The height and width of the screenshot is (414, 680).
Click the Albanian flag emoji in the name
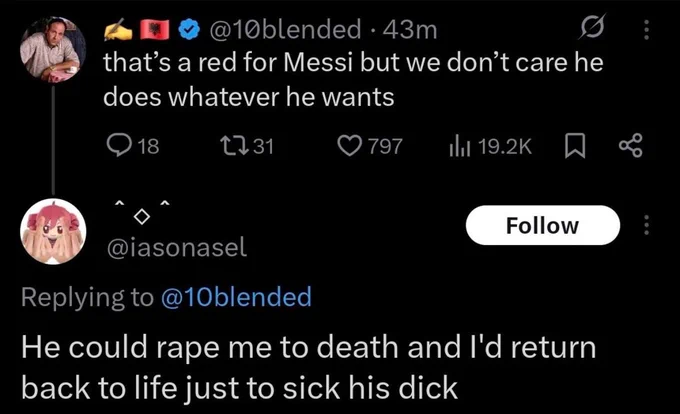154,29
